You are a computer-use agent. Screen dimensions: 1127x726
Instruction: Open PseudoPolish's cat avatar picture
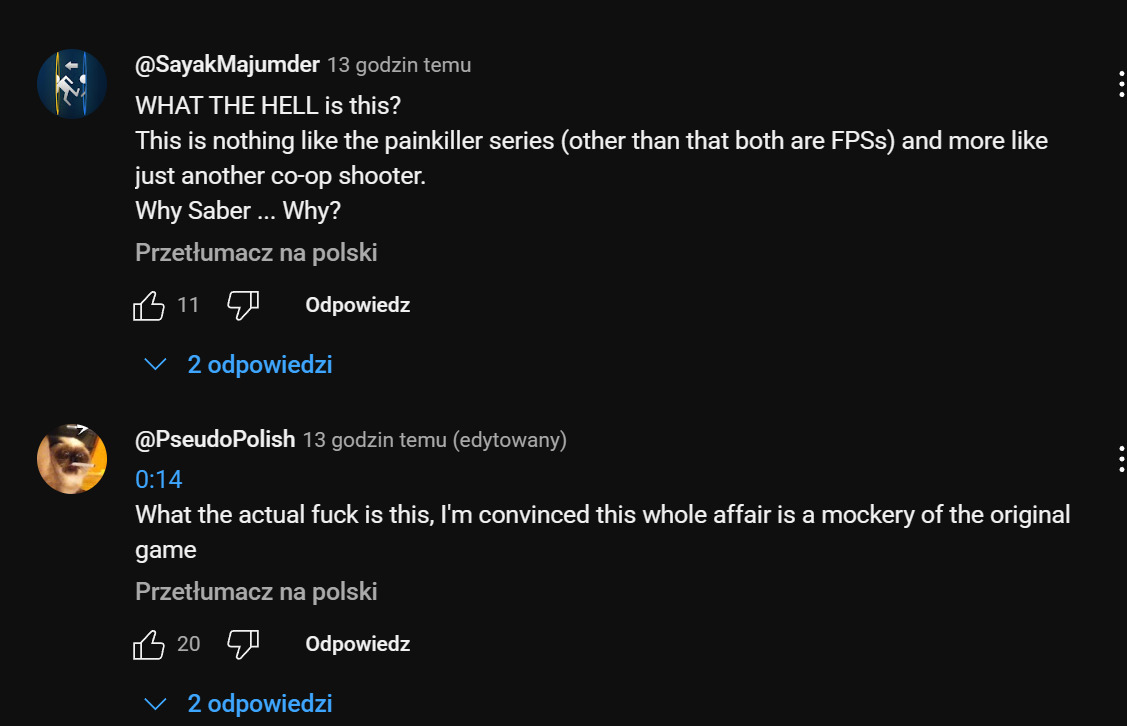(72, 458)
